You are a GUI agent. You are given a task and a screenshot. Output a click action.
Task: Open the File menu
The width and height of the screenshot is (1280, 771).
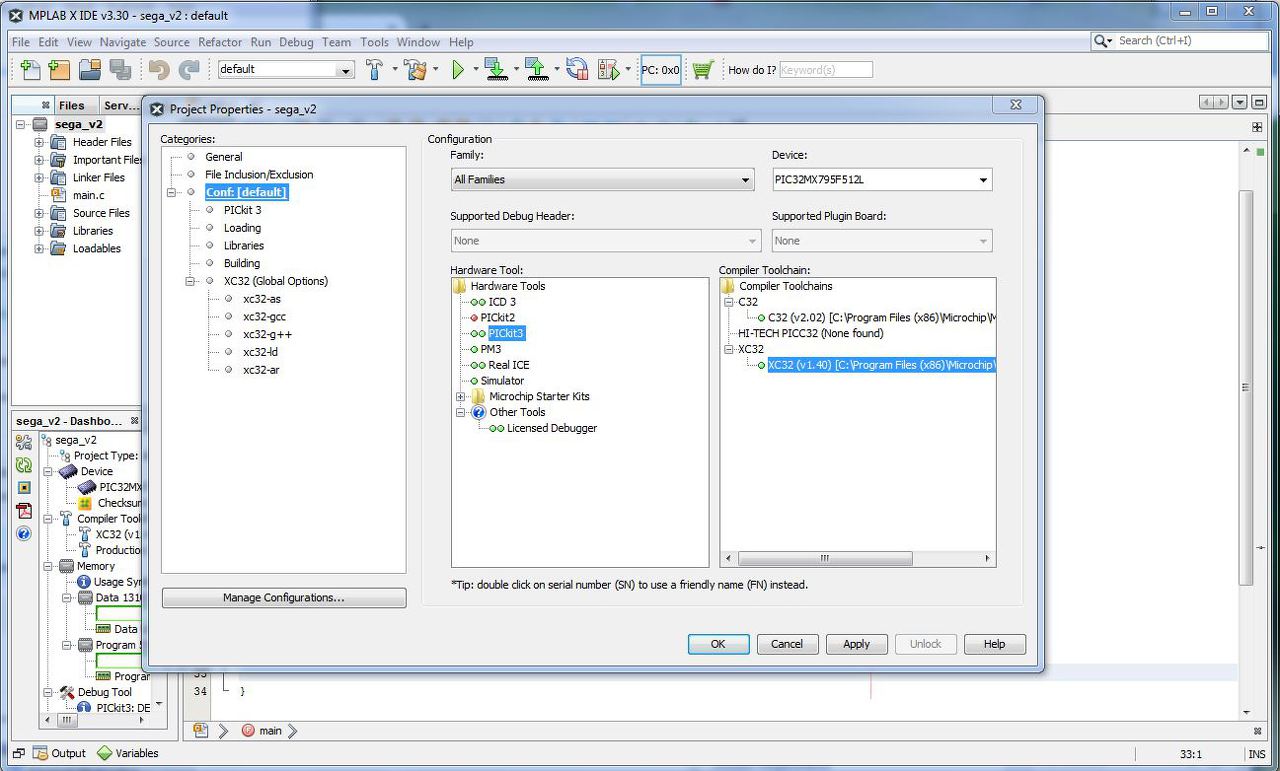[21, 42]
